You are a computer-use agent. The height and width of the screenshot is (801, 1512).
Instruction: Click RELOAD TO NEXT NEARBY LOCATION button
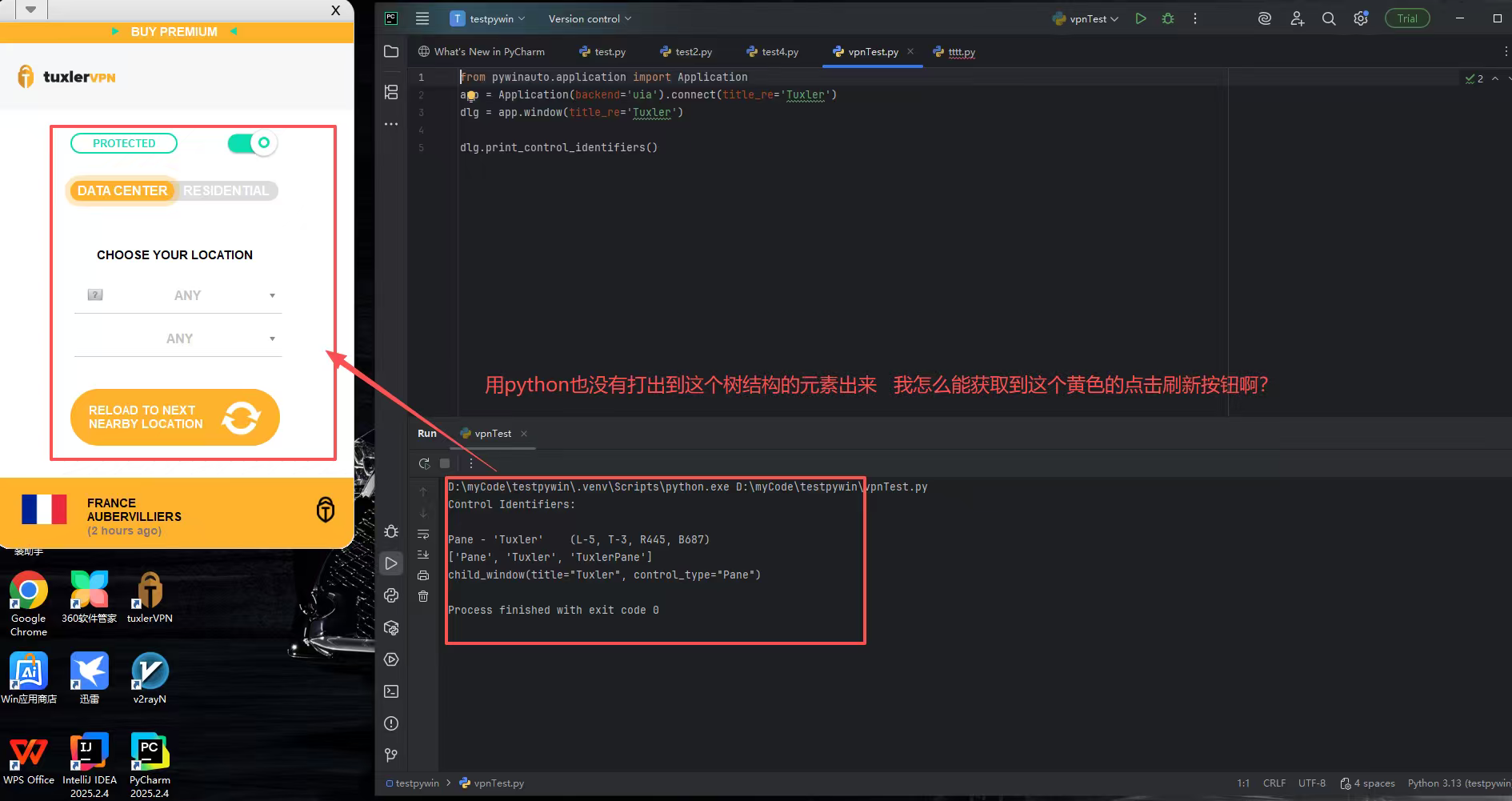[x=175, y=417]
